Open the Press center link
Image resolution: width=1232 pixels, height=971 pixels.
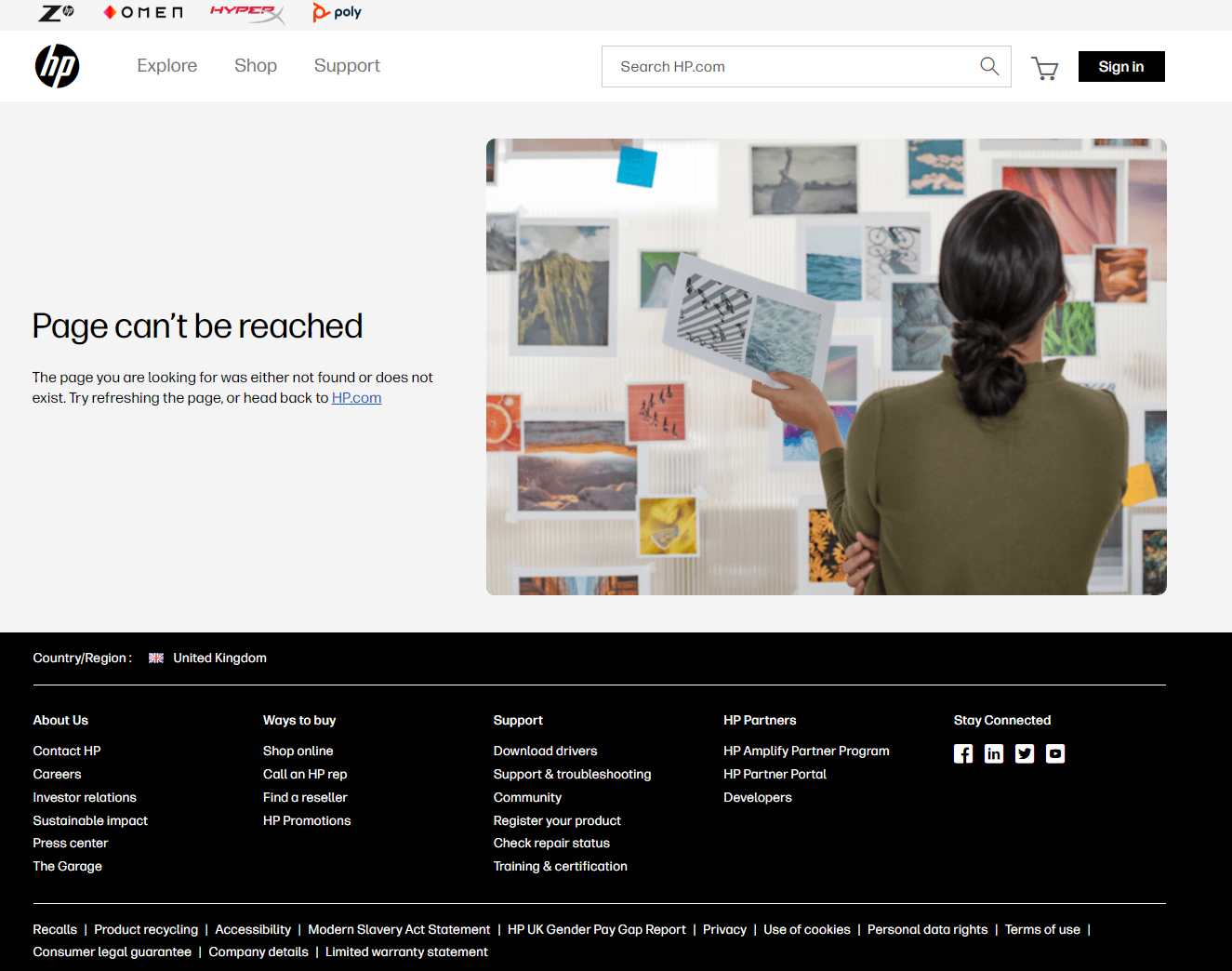click(71, 843)
